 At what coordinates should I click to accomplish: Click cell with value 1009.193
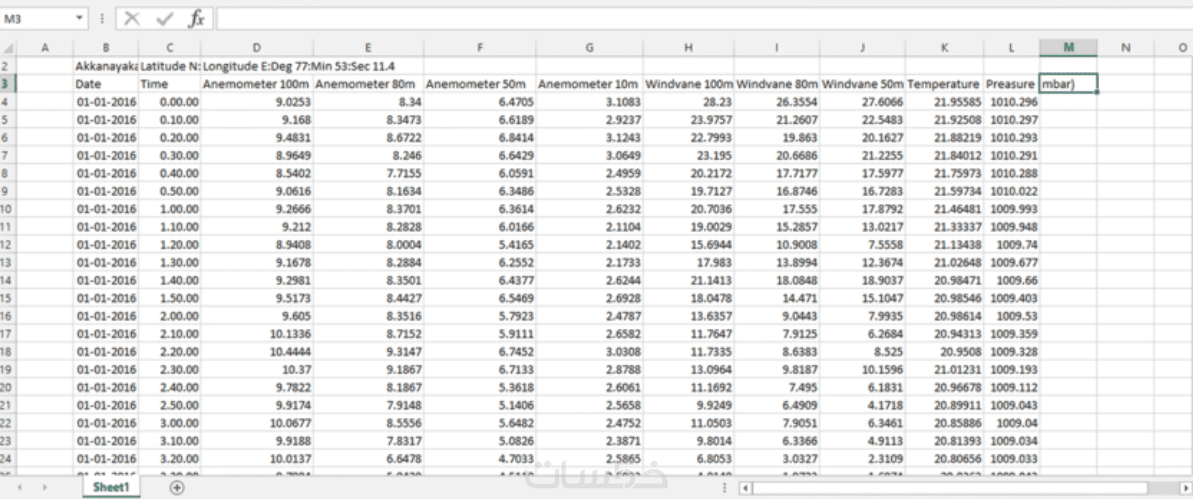point(1011,369)
